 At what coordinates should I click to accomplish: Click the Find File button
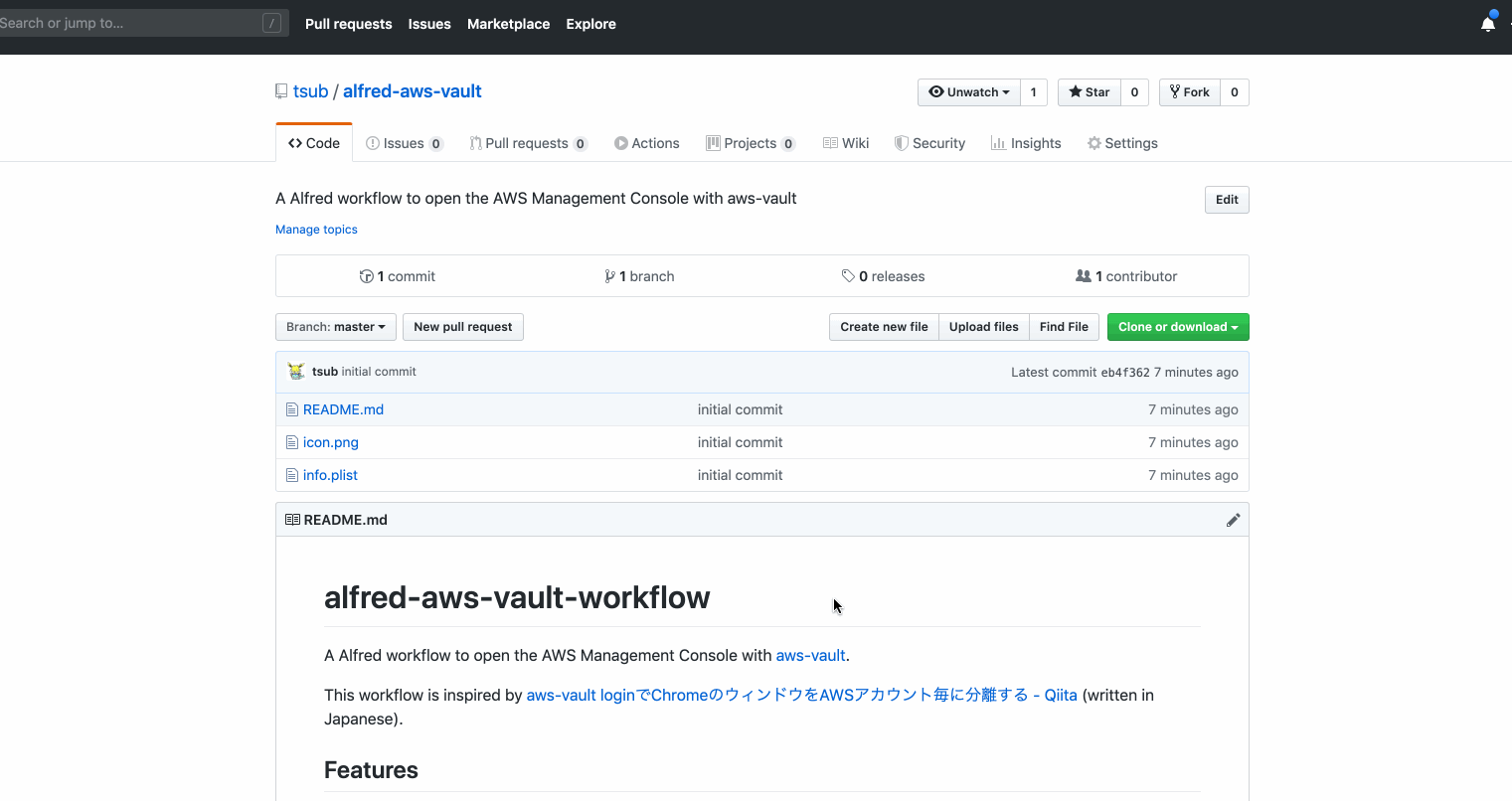click(x=1064, y=327)
